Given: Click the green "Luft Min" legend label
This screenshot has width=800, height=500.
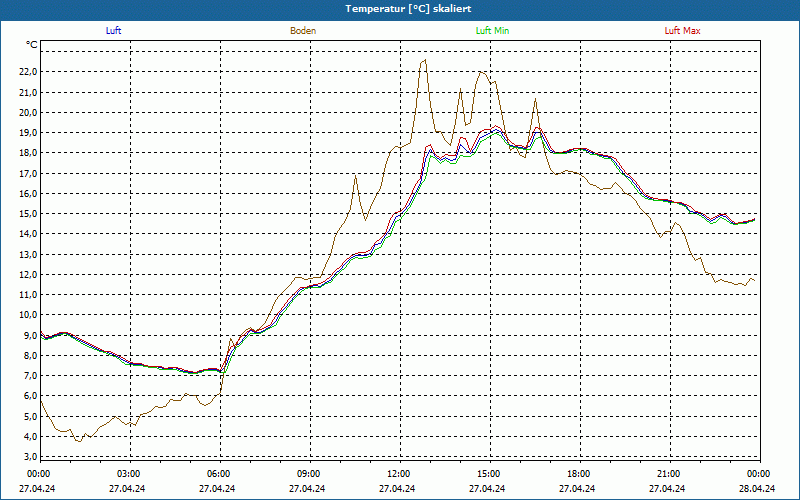Looking at the screenshot, I should click(x=493, y=31).
